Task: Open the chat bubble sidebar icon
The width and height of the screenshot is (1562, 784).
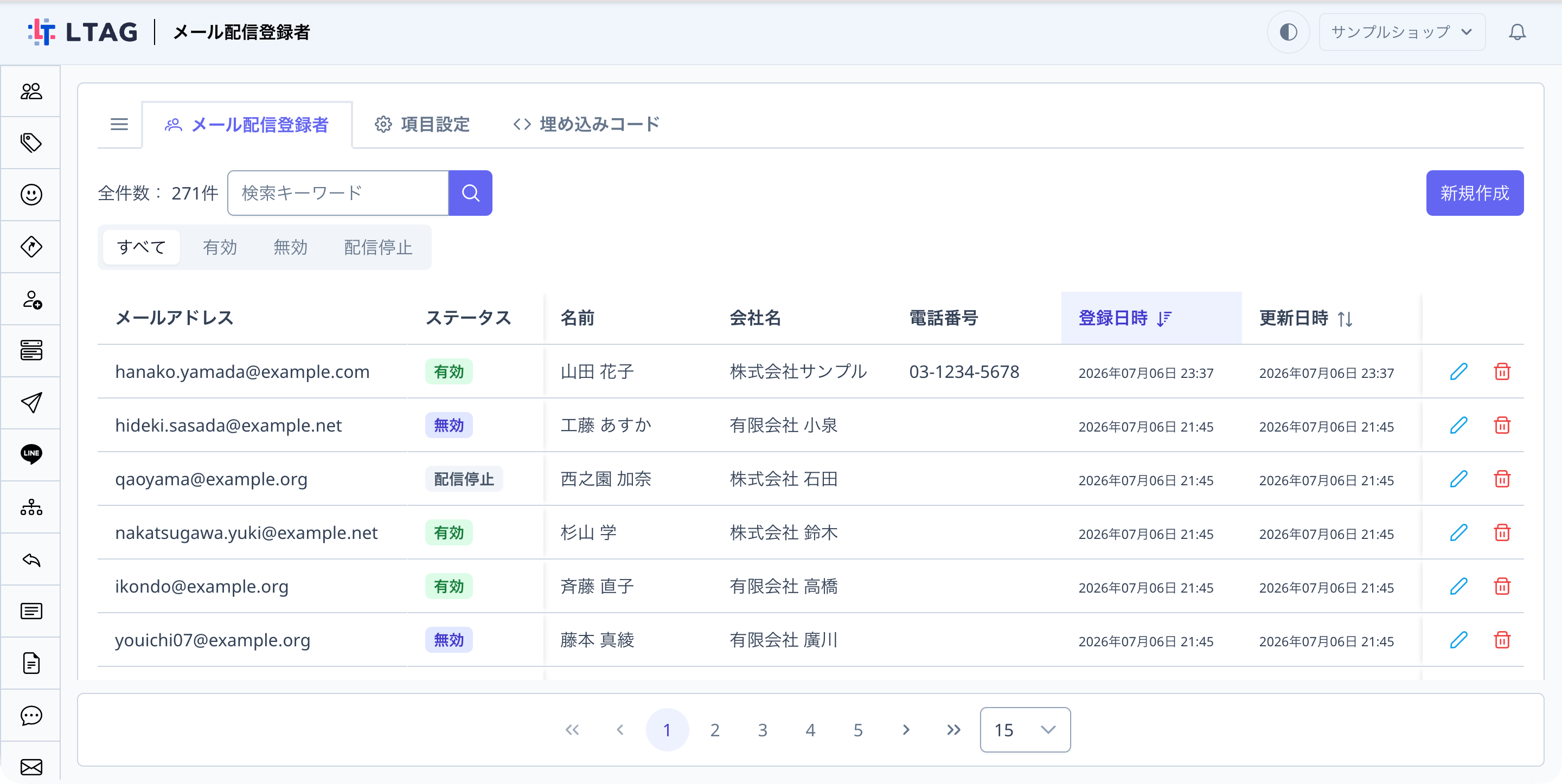Action: click(x=31, y=716)
